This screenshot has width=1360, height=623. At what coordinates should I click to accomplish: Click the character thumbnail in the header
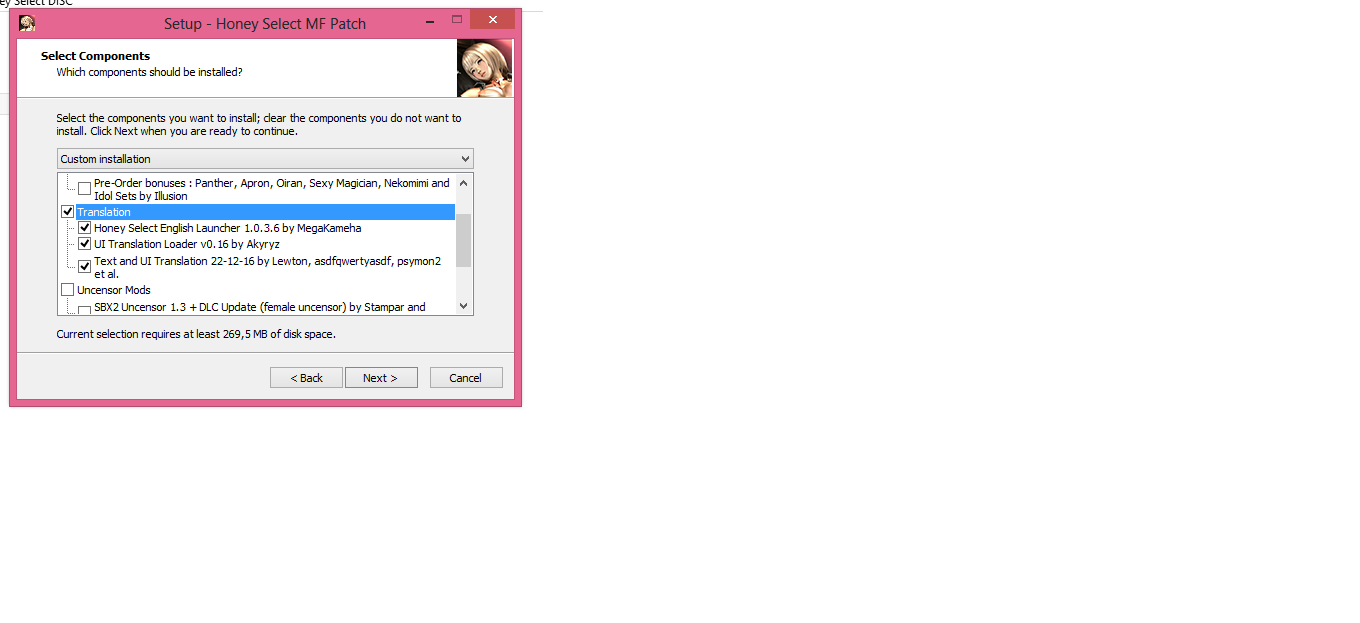pyautogui.click(x=485, y=69)
